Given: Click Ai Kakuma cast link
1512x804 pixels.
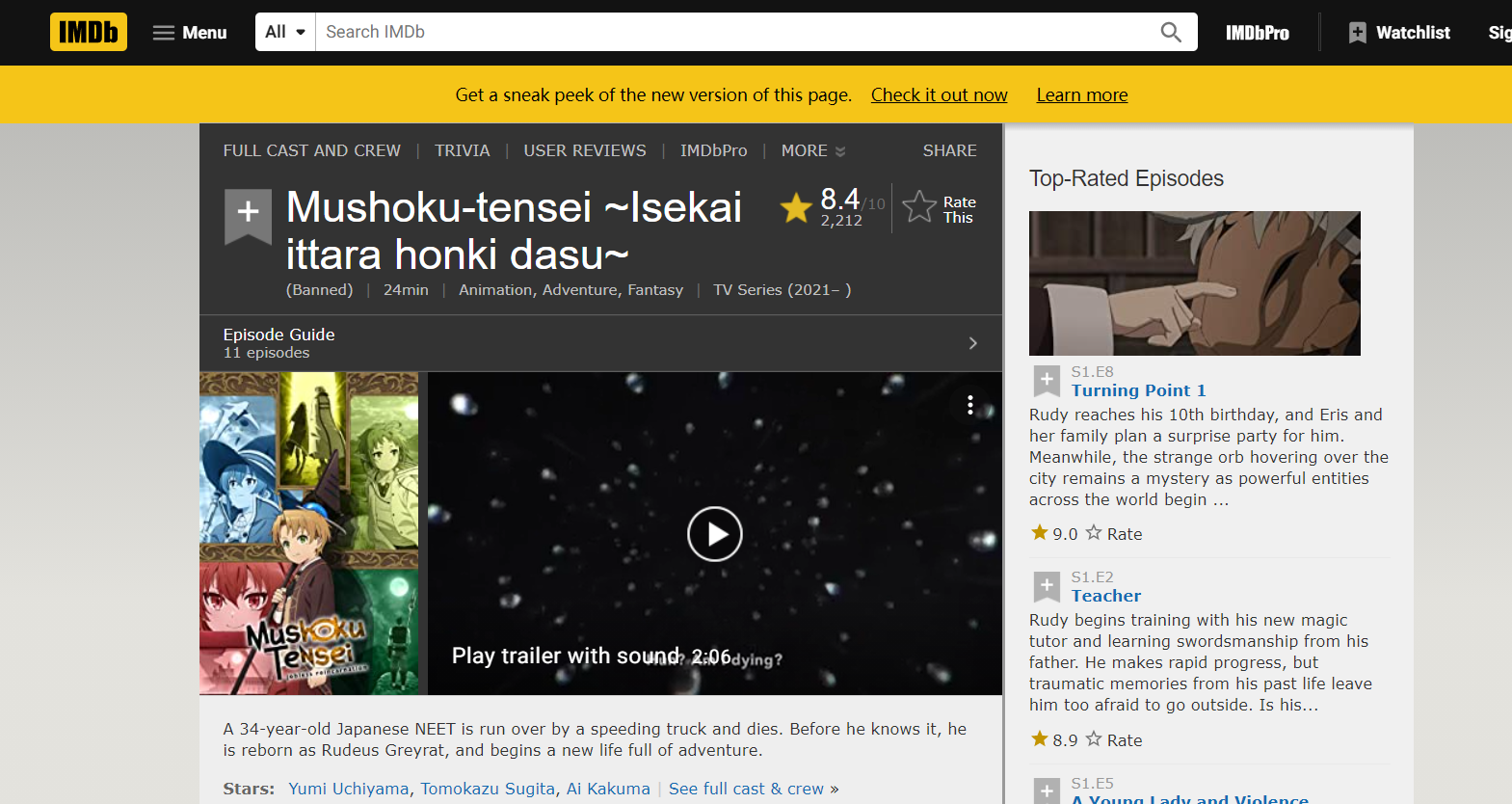Looking at the screenshot, I should [x=608, y=789].
